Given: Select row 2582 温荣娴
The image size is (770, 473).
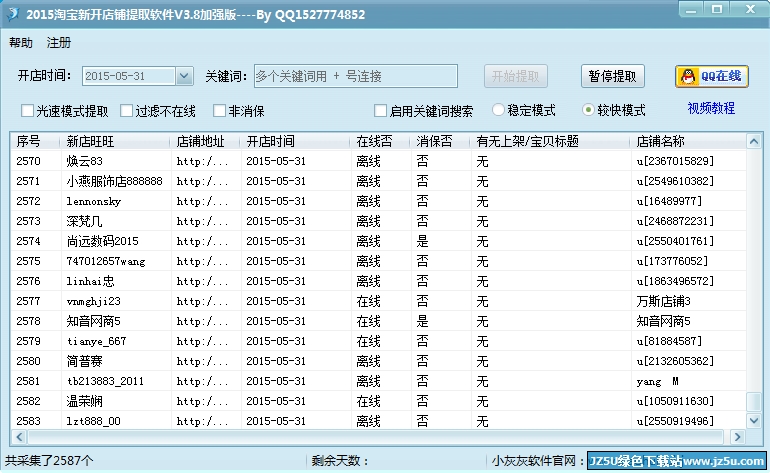Looking at the screenshot, I should coord(378,401).
